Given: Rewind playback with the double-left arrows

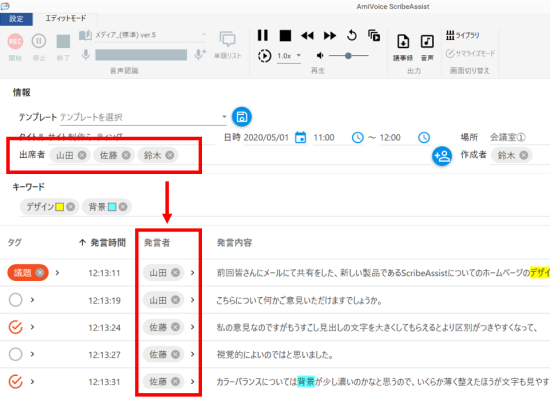Looking at the screenshot, I should click(308, 35).
